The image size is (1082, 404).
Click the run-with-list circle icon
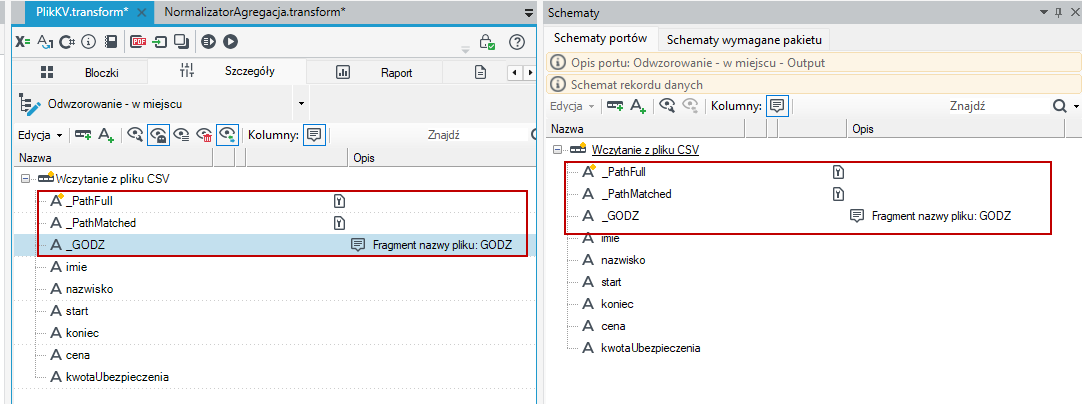pos(208,41)
